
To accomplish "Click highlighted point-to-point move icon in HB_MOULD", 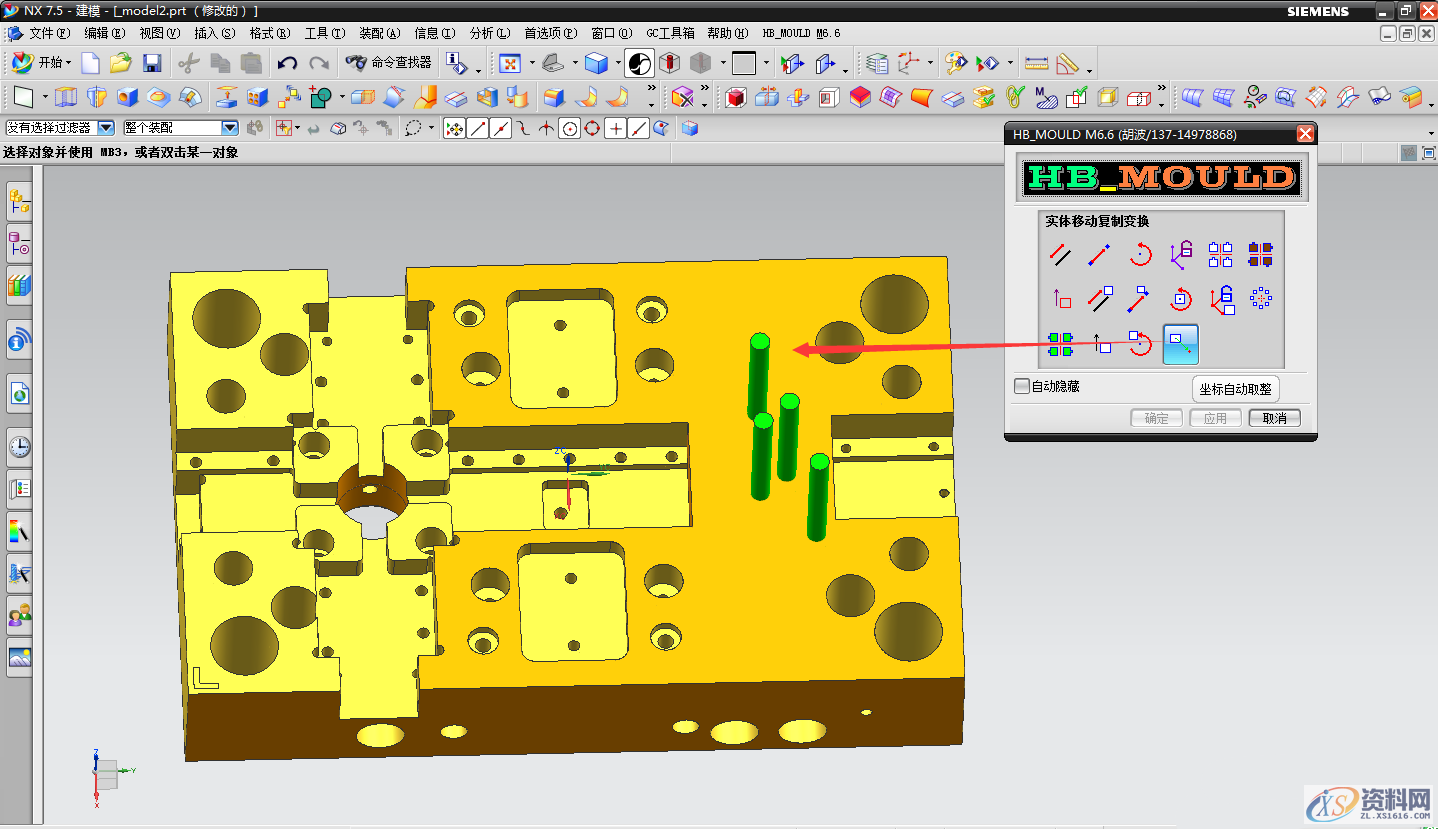I will (1181, 344).
